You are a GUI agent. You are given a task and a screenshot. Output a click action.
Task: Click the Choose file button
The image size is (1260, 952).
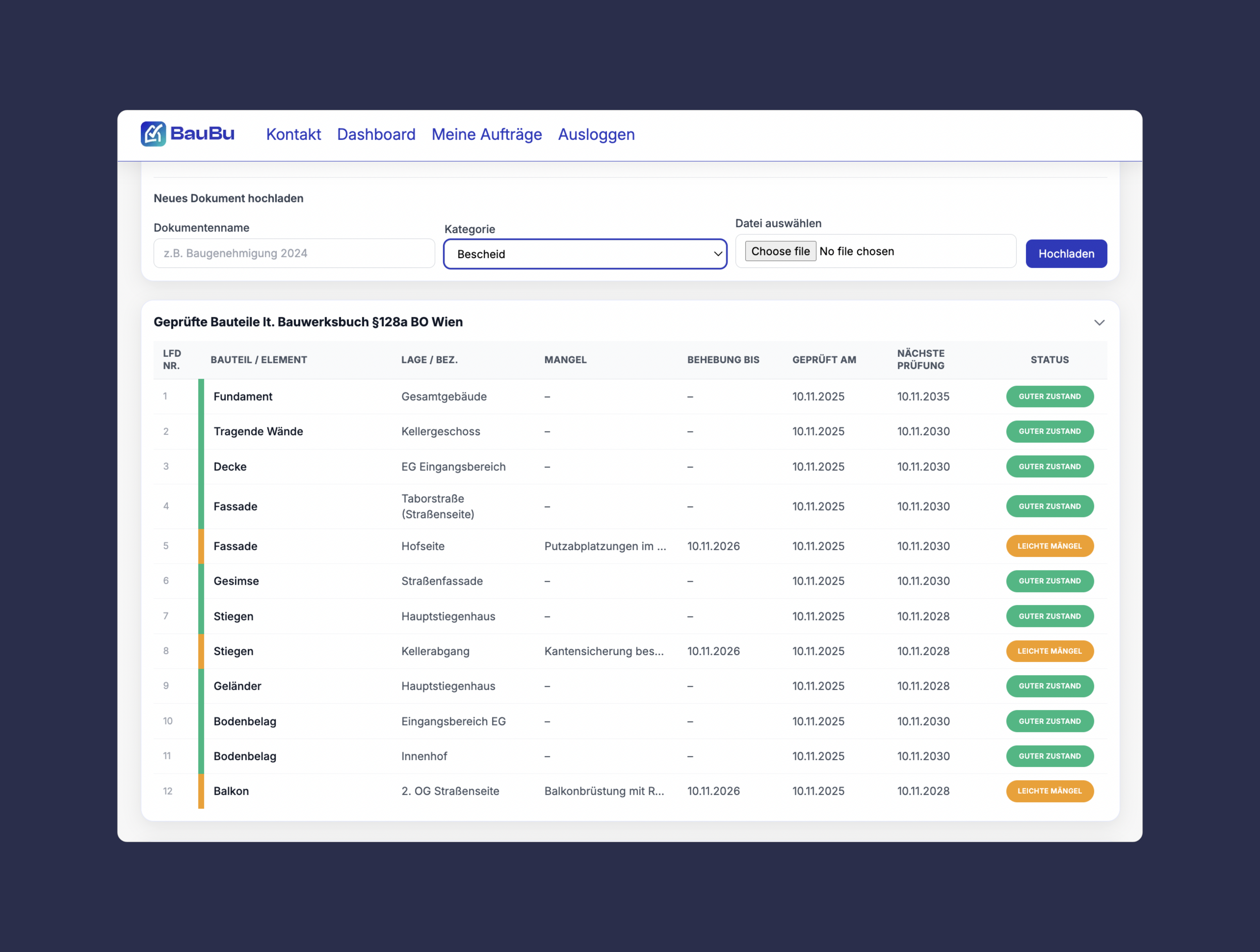780,251
